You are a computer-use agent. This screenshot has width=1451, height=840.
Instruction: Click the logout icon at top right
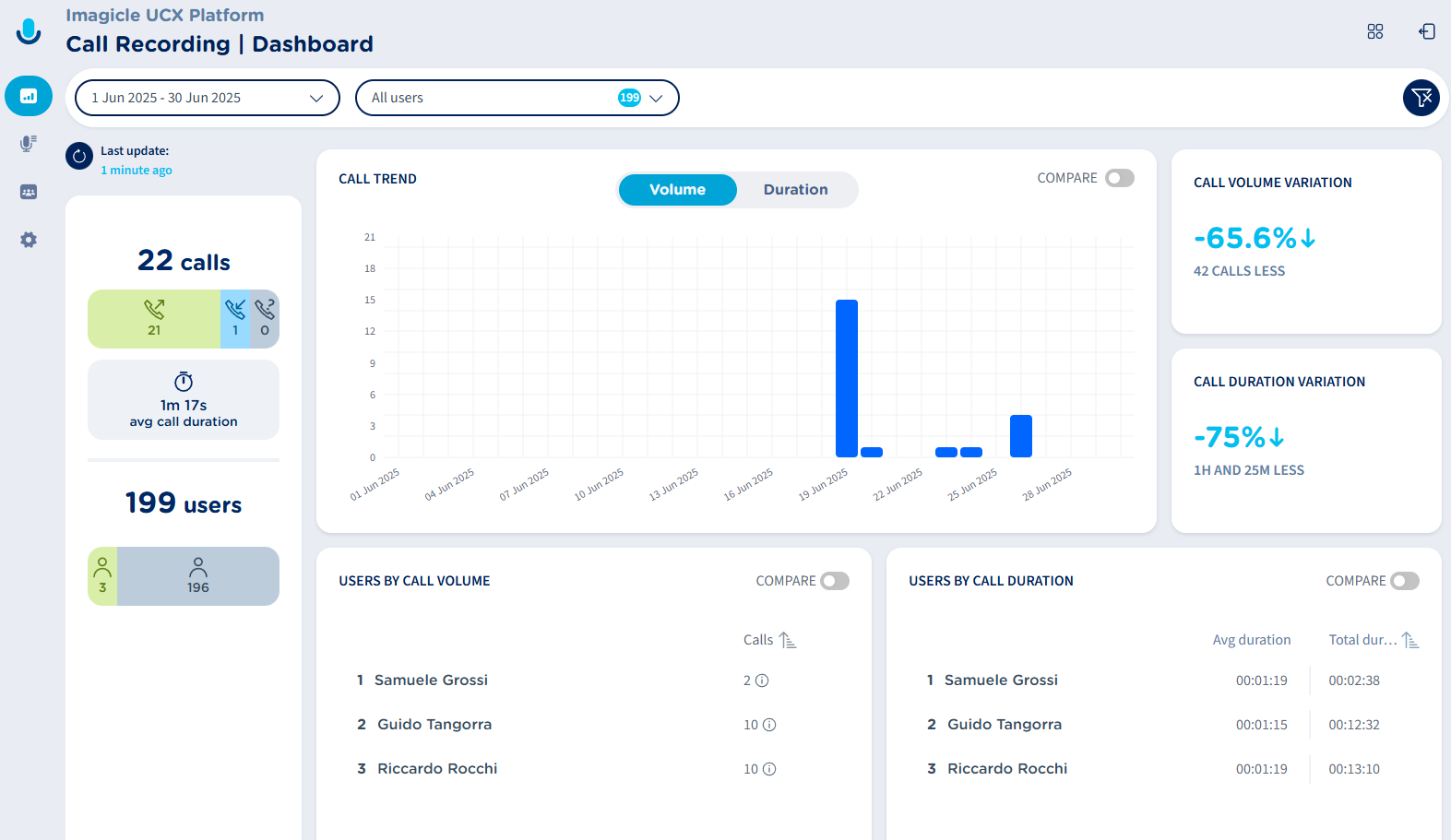pyautogui.click(x=1426, y=31)
